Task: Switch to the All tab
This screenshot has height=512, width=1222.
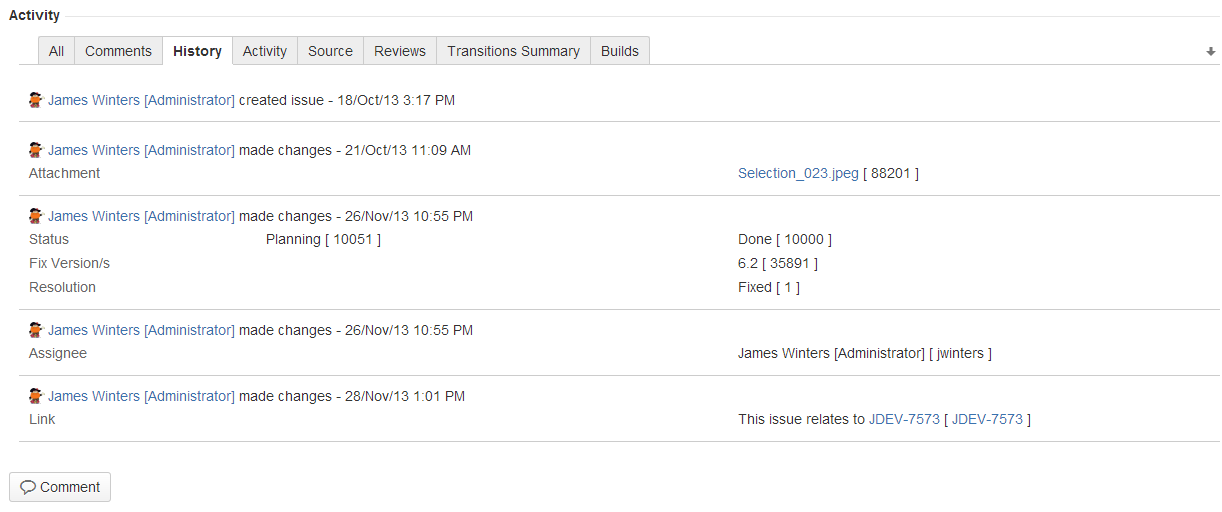Action: pyautogui.click(x=56, y=51)
